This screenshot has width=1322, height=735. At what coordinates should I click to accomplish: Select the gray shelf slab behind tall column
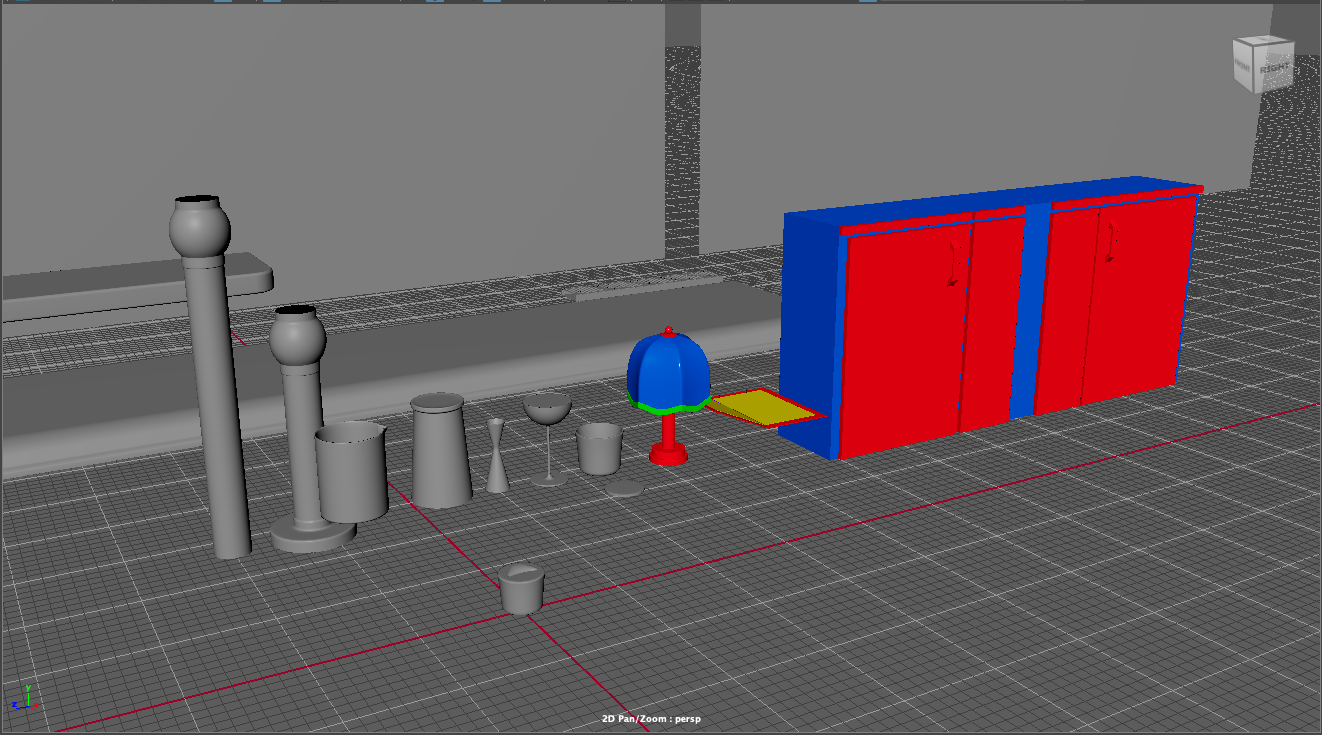pos(138,285)
